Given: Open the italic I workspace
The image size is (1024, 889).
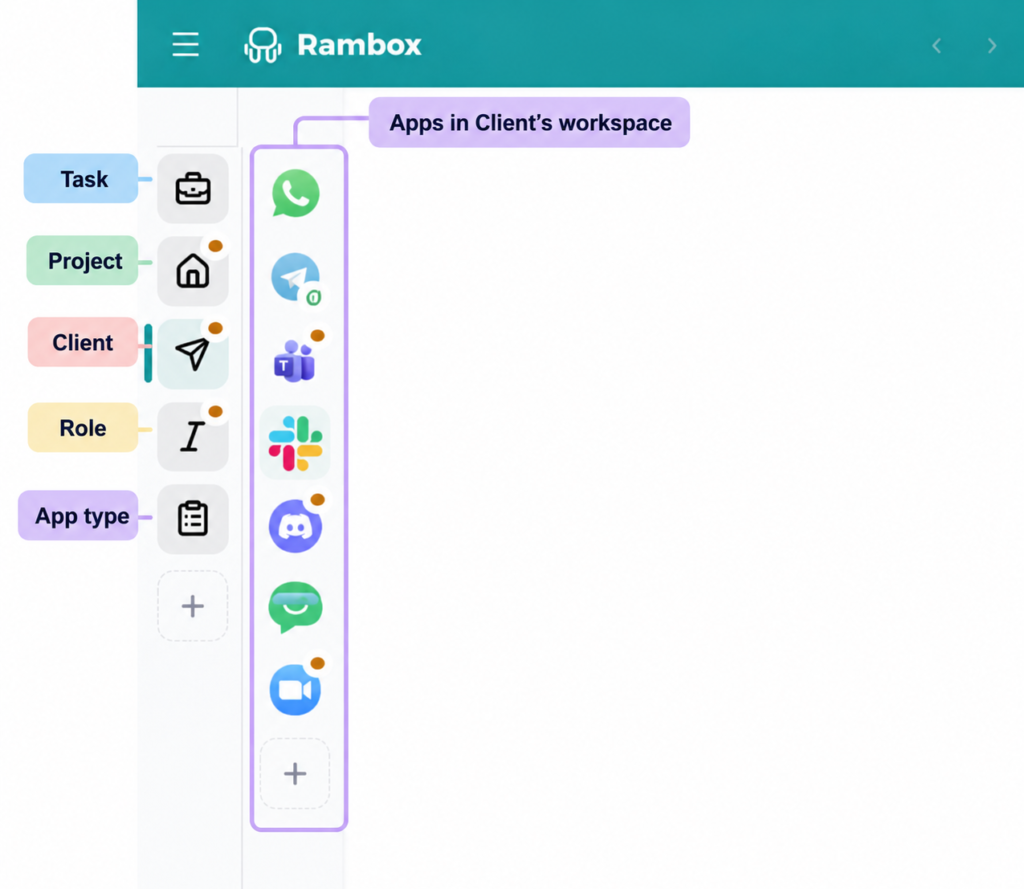Looking at the screenshot, I should click(x=193, y=436).
